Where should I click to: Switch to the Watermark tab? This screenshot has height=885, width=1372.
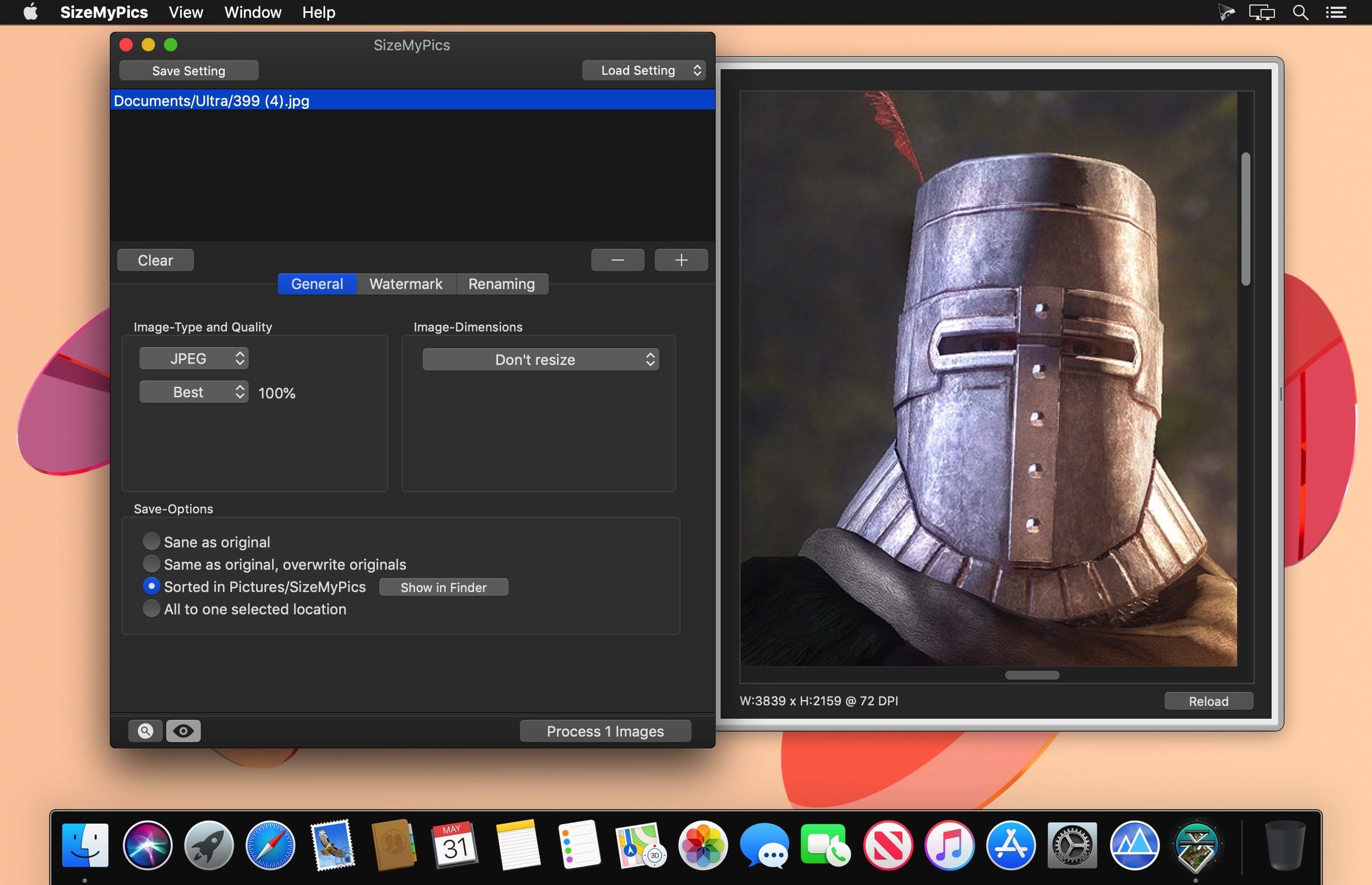pyautogui.click(x=405, y=284)
